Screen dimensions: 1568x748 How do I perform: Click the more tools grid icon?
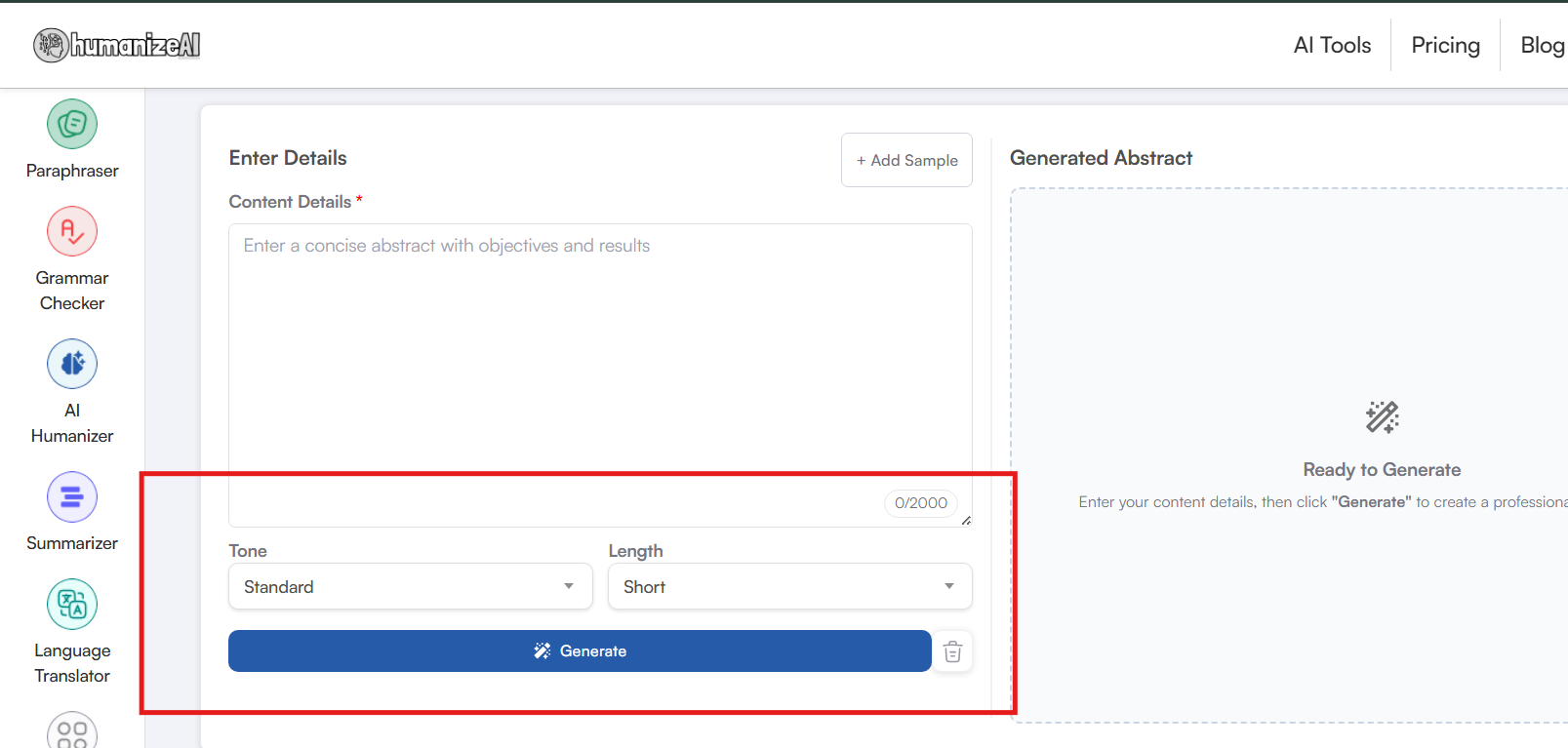tap(72, 731)
